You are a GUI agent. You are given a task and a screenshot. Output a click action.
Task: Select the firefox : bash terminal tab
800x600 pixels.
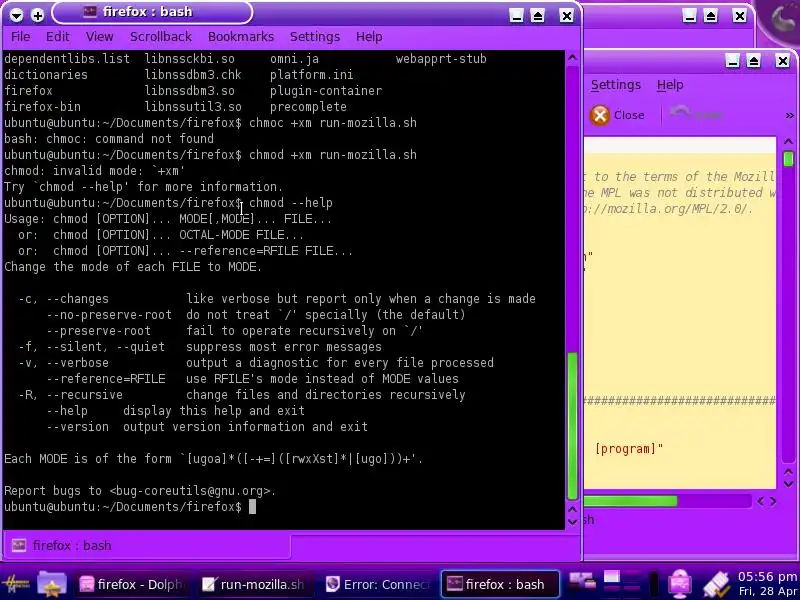147,545
